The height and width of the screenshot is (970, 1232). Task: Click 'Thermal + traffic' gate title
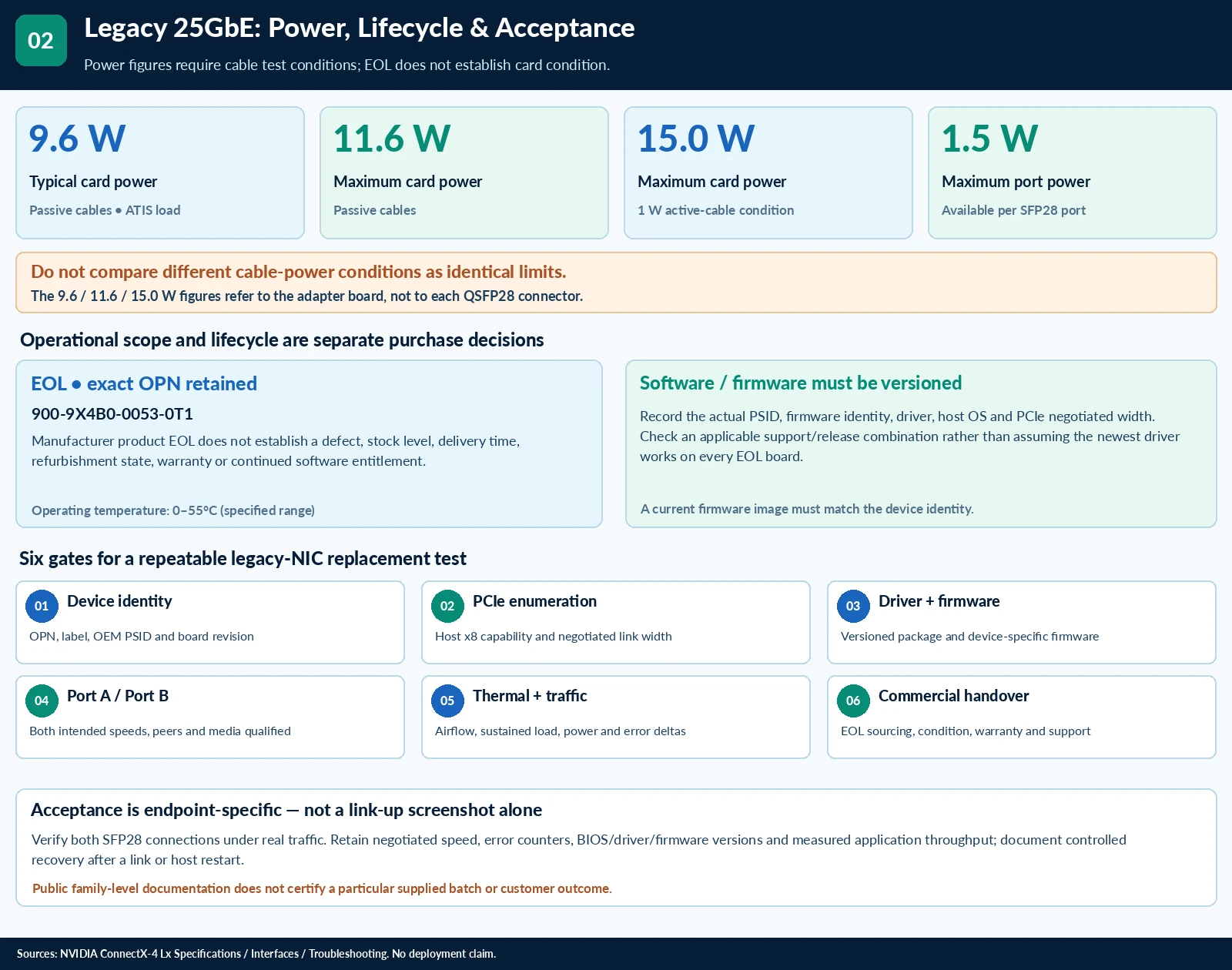pos(530,696)
